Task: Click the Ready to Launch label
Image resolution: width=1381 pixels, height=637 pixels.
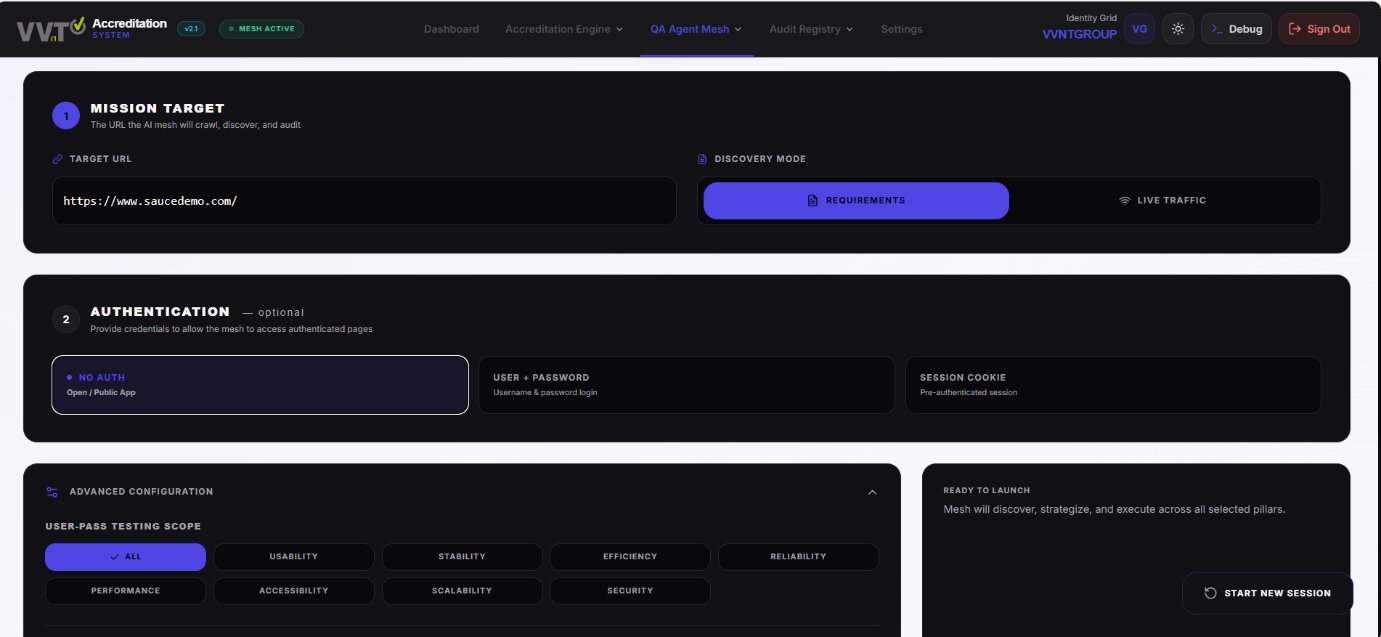Action: pos(987,491)
